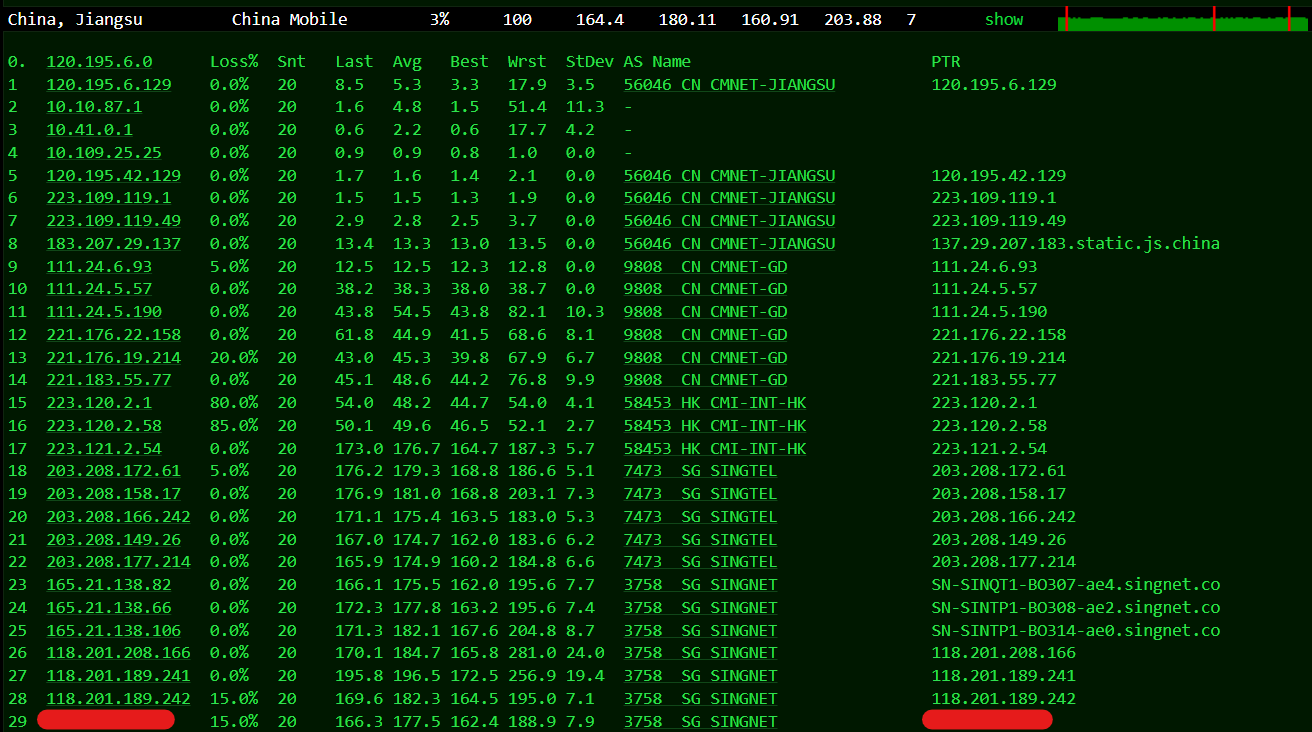Open IP link 183.207.29.137
This screenshot has height=732, width=1312.
[114, 244]
